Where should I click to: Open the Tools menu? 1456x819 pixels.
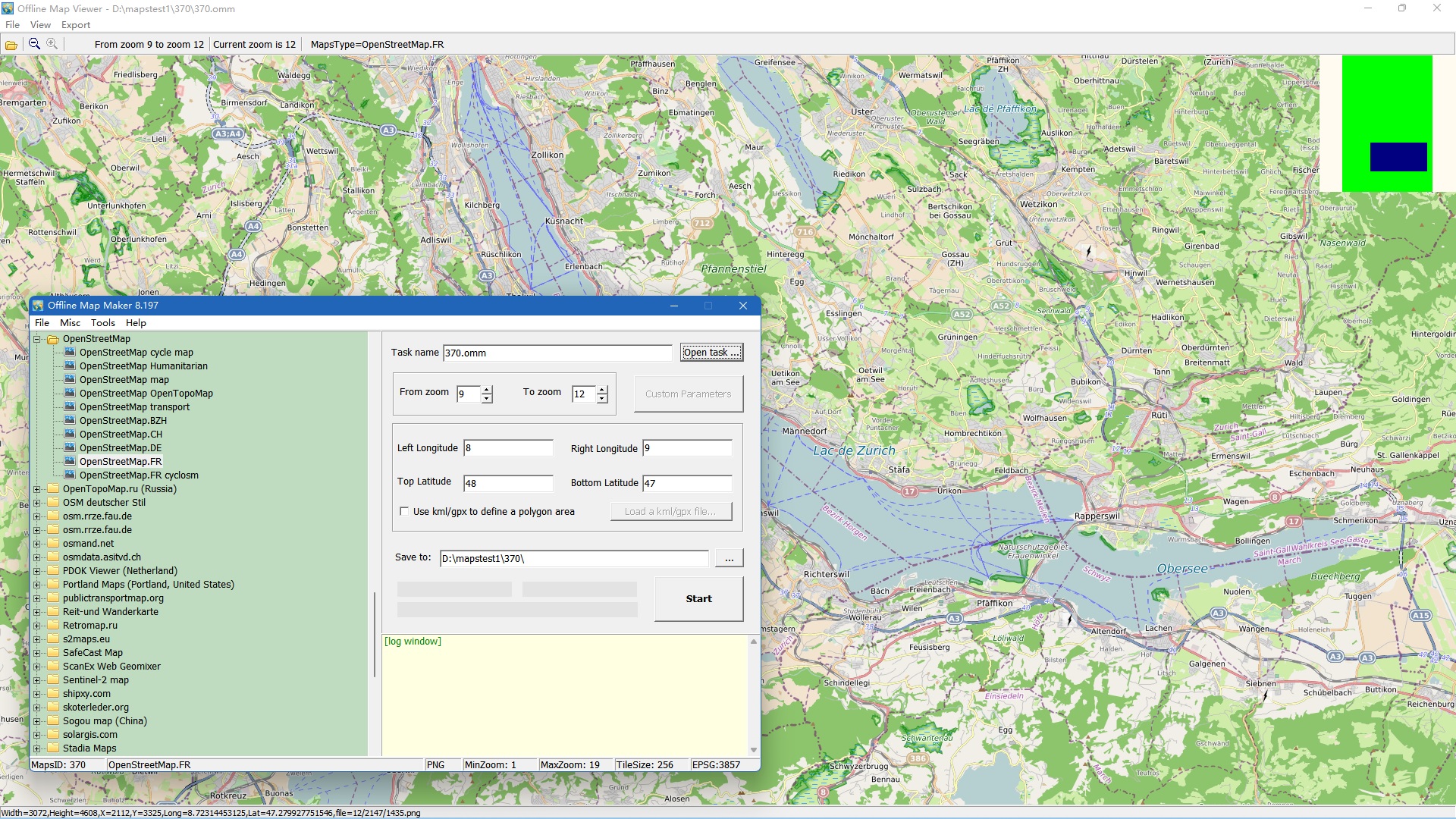[x=103, y=323]
